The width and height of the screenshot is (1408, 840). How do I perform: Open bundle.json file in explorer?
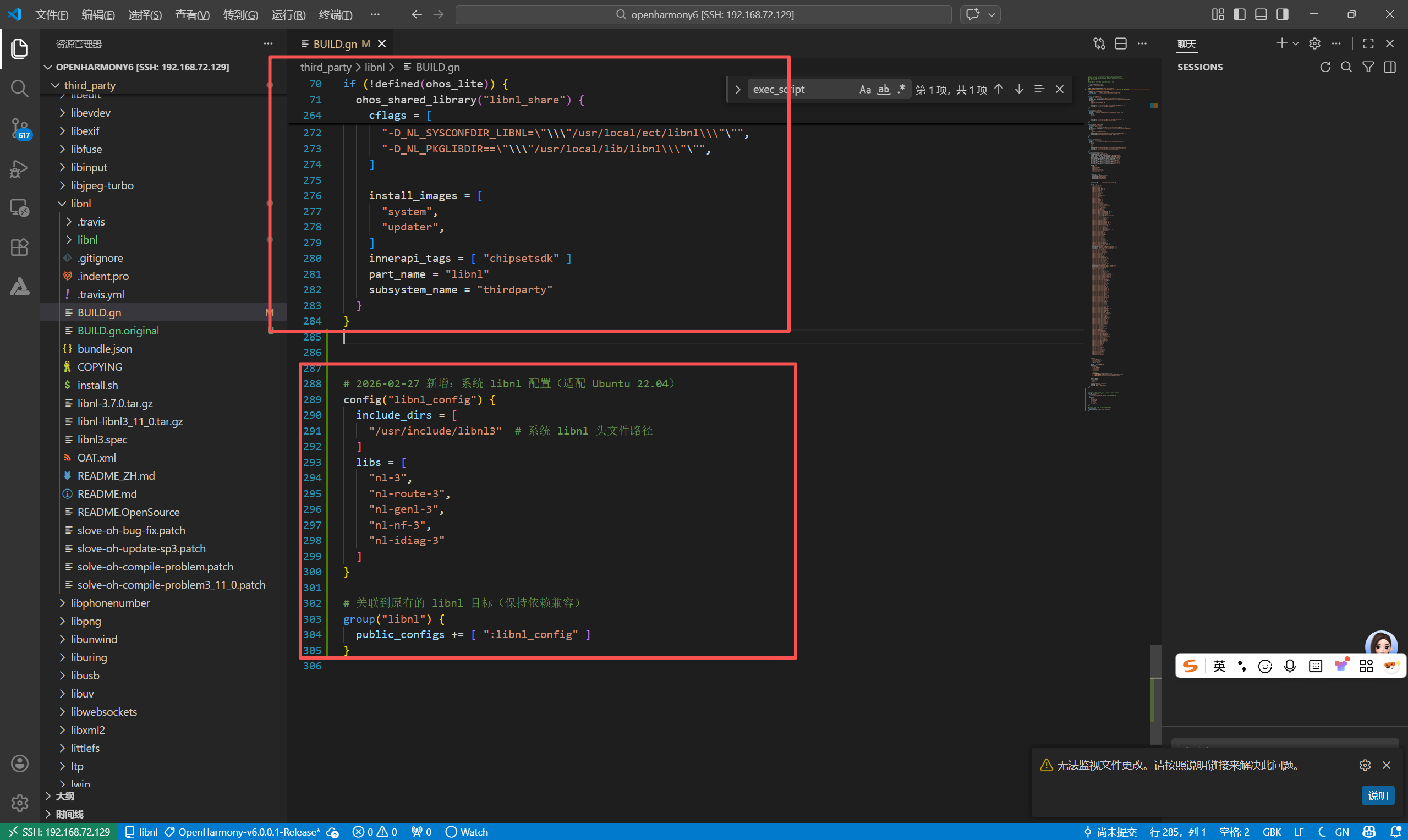[x=105, y=349]
